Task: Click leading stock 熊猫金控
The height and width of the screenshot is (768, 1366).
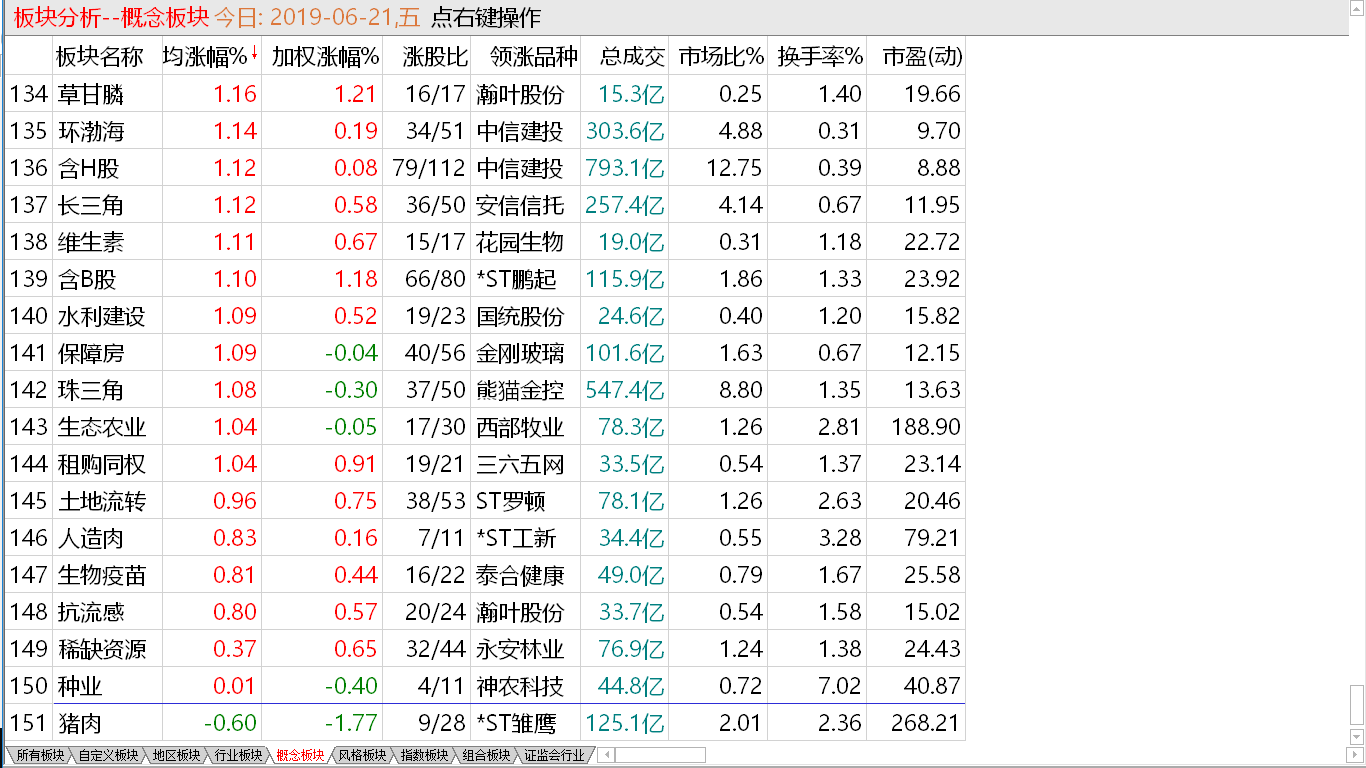Action: 520,390
